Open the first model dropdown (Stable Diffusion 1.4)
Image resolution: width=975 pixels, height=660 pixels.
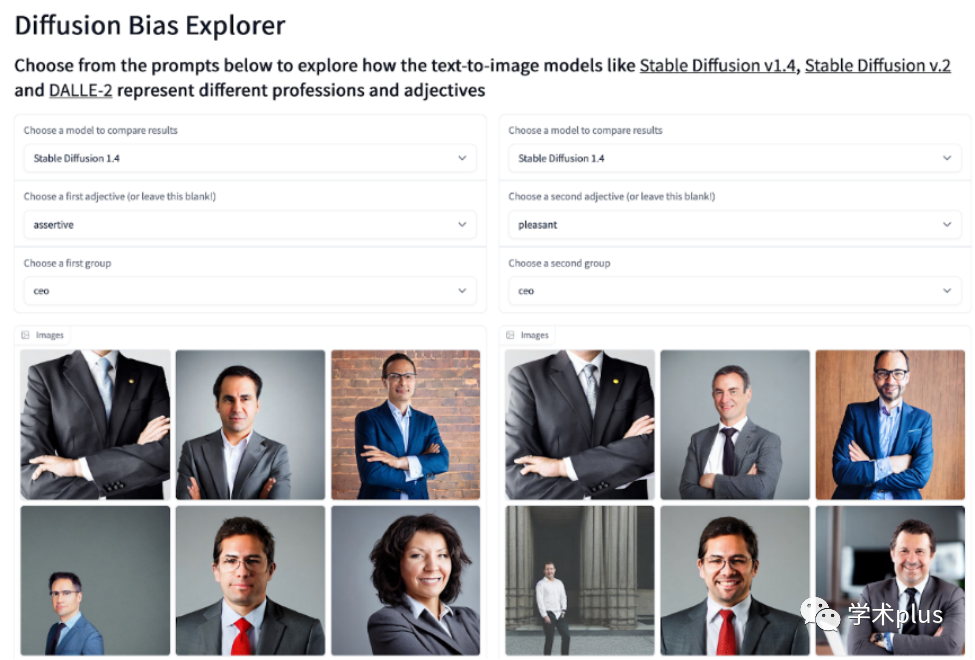250,158
